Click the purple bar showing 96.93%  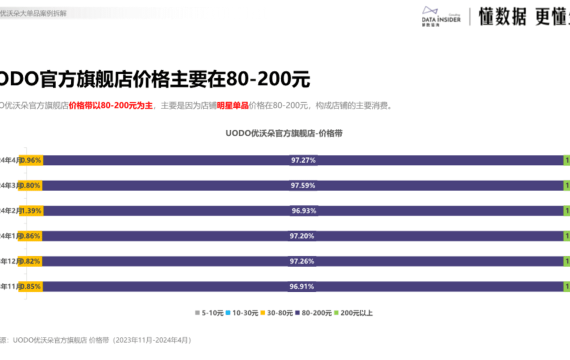304,211
